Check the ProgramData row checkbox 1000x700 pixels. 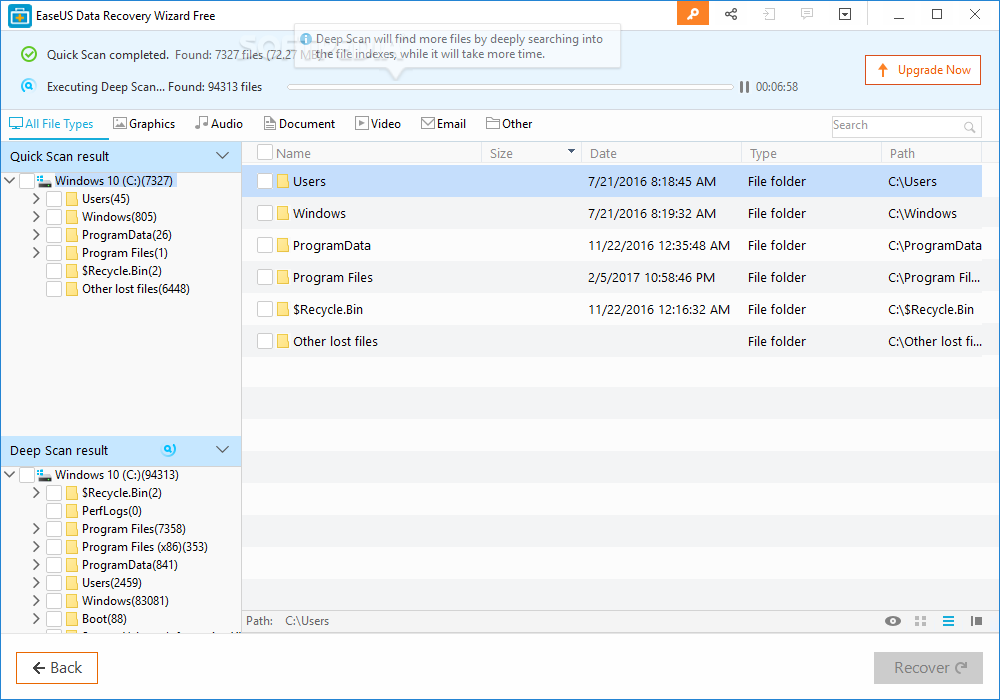click(264, 246)
